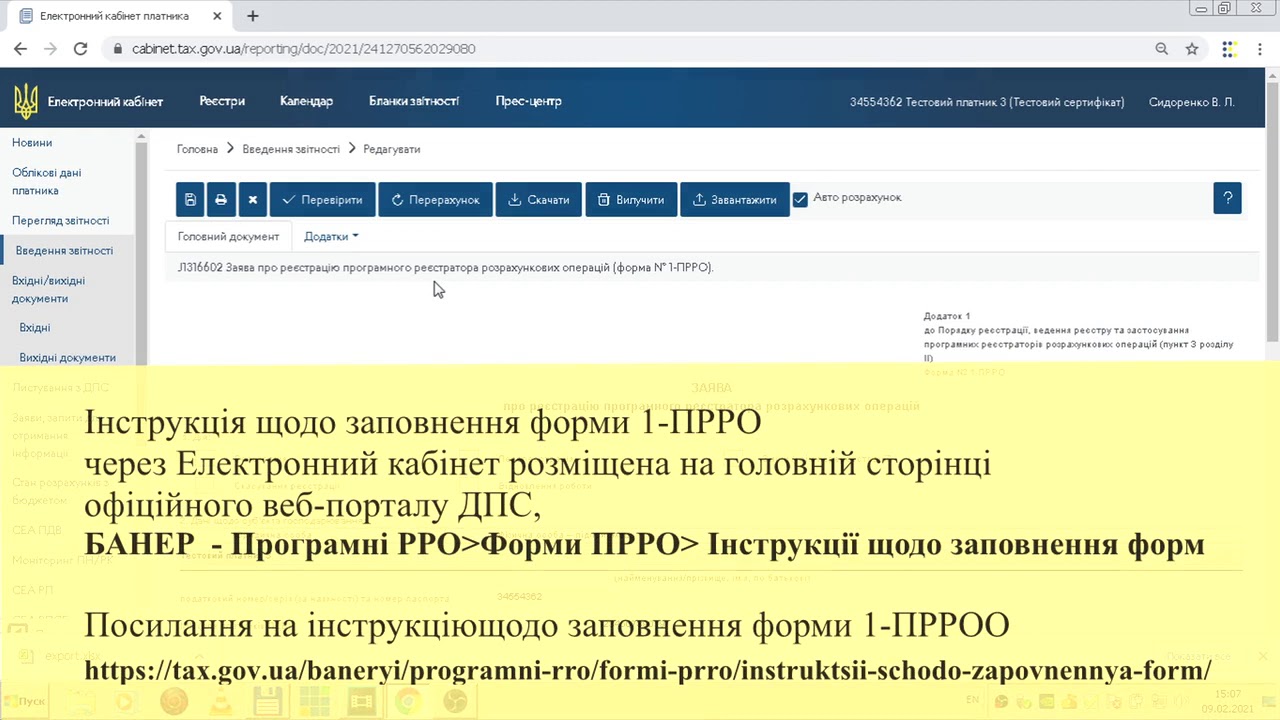Screen dimensions: 1280x720
Task: Open the Бланки звітності menu
Action: click(x=414, y=101)
